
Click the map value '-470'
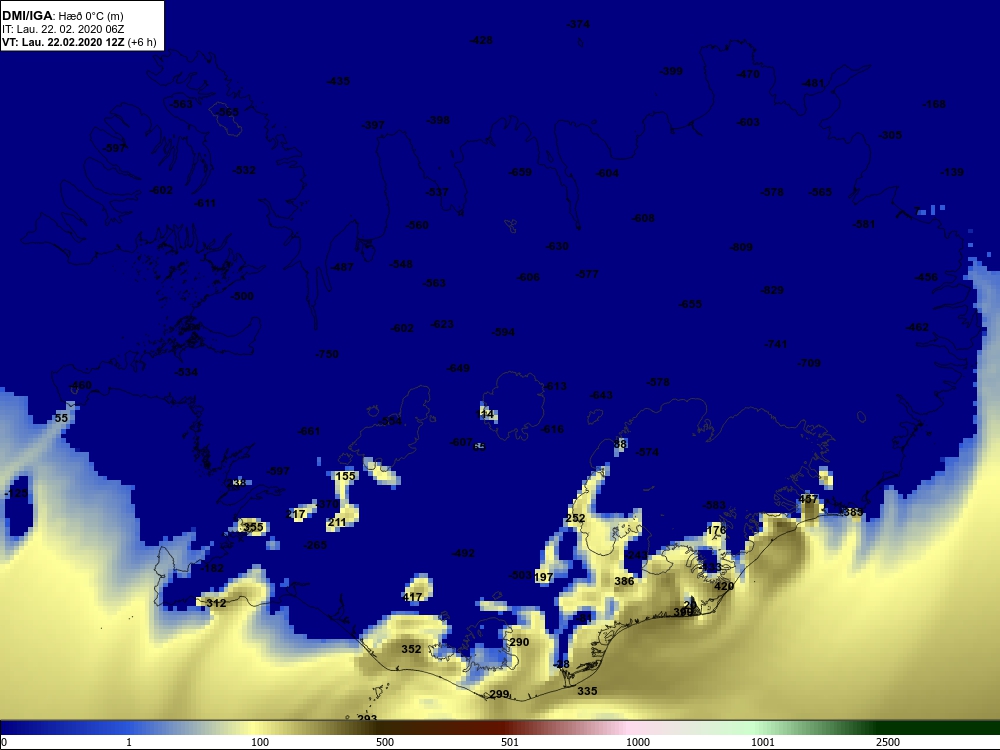[x=748, y=74]
